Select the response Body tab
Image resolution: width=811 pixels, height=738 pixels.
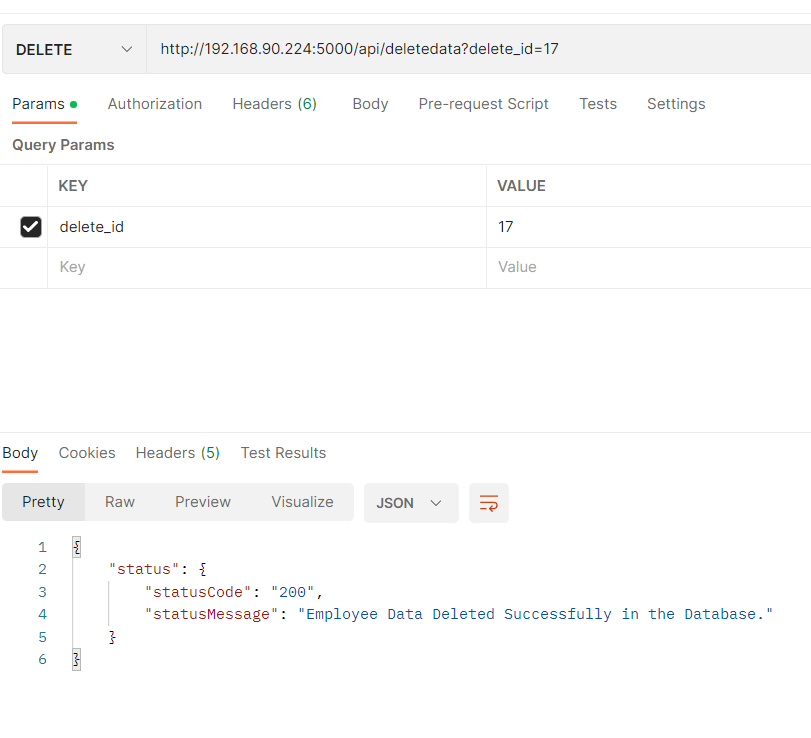coord(20,453)
